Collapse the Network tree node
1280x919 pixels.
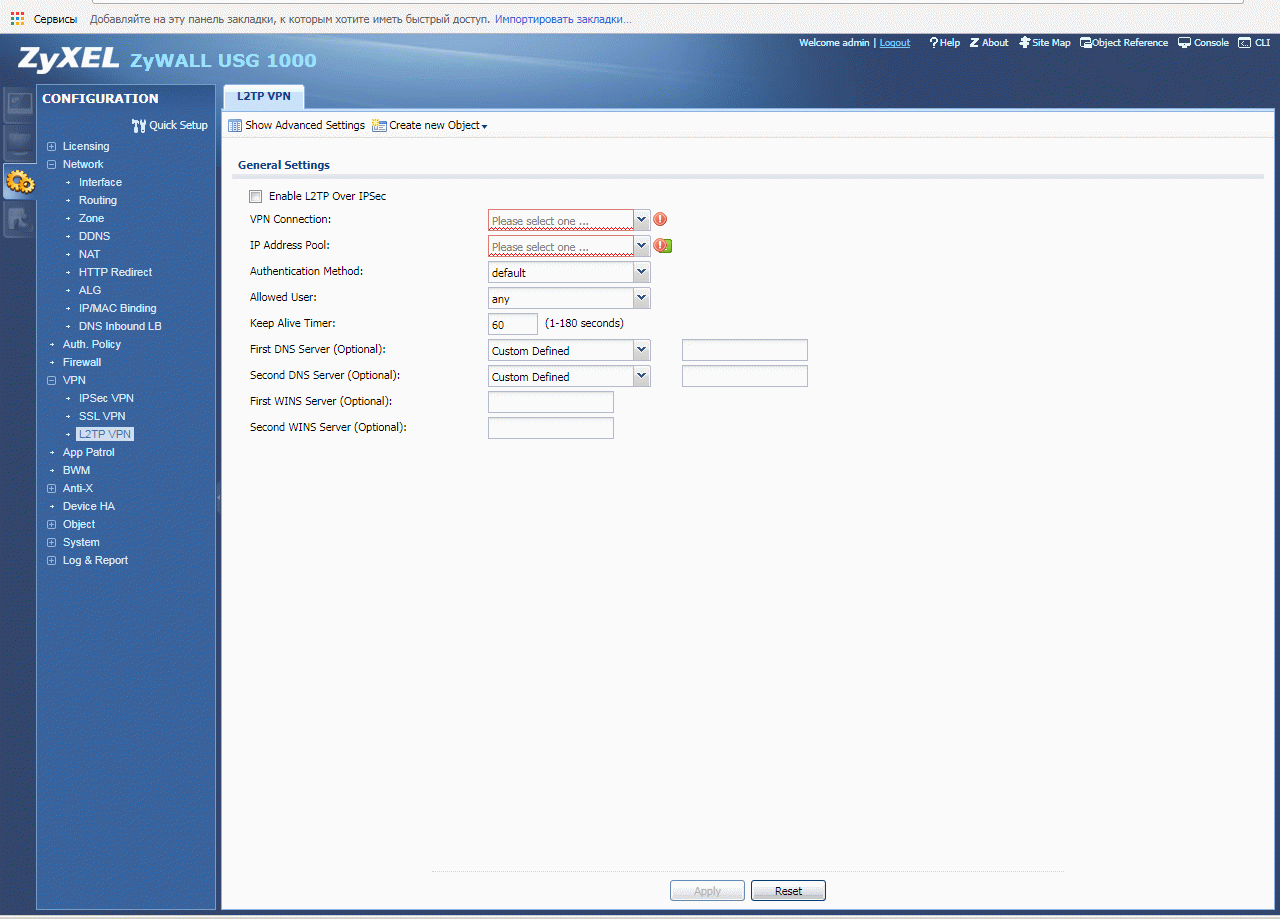pos(52,164)
